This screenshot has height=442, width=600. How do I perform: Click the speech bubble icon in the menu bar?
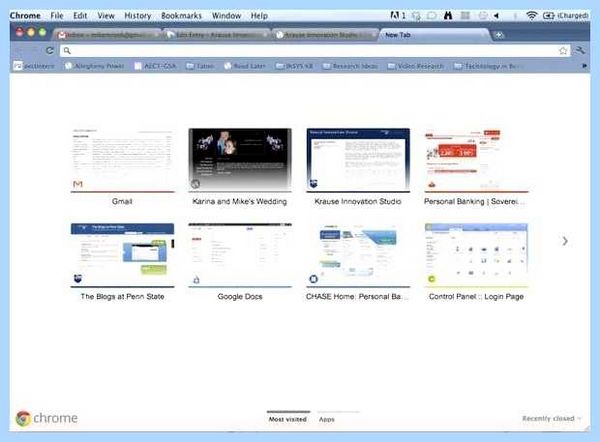(x=432, y=15)
